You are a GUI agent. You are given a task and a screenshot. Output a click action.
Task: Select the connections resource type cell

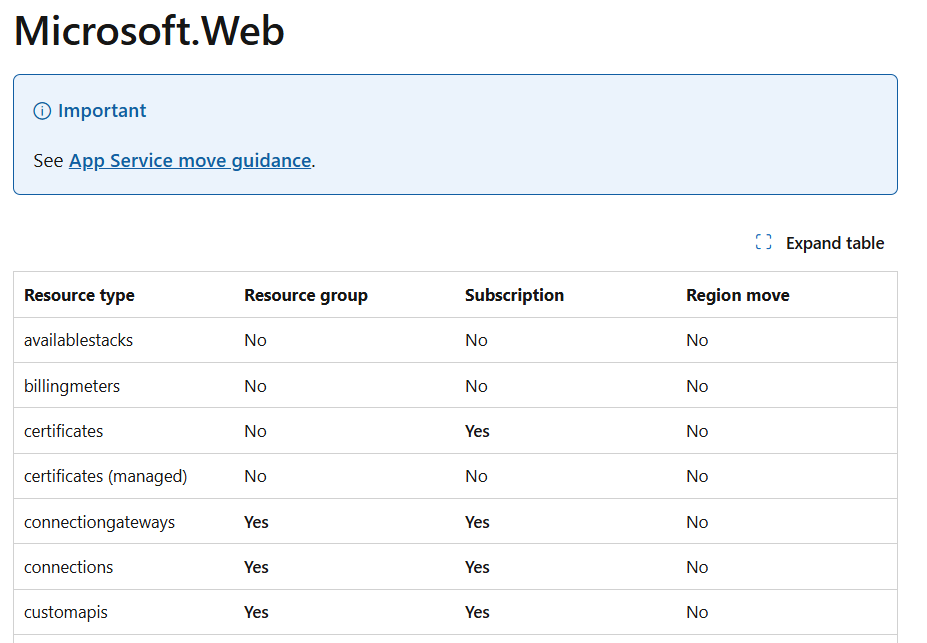pyautogui.click(x=69, y=567)
